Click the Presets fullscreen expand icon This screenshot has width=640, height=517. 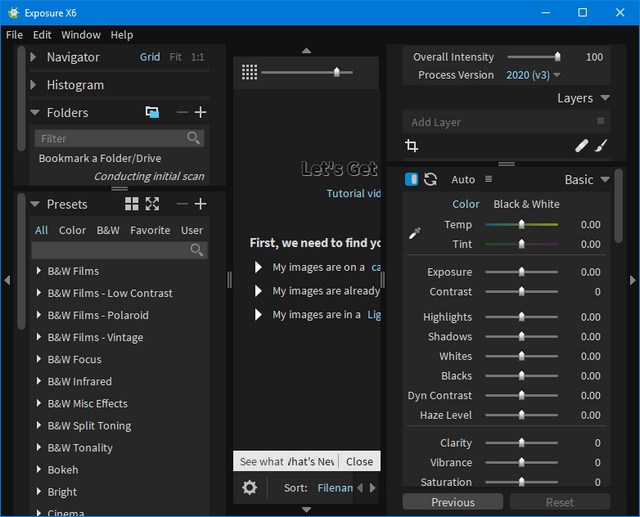152,204
